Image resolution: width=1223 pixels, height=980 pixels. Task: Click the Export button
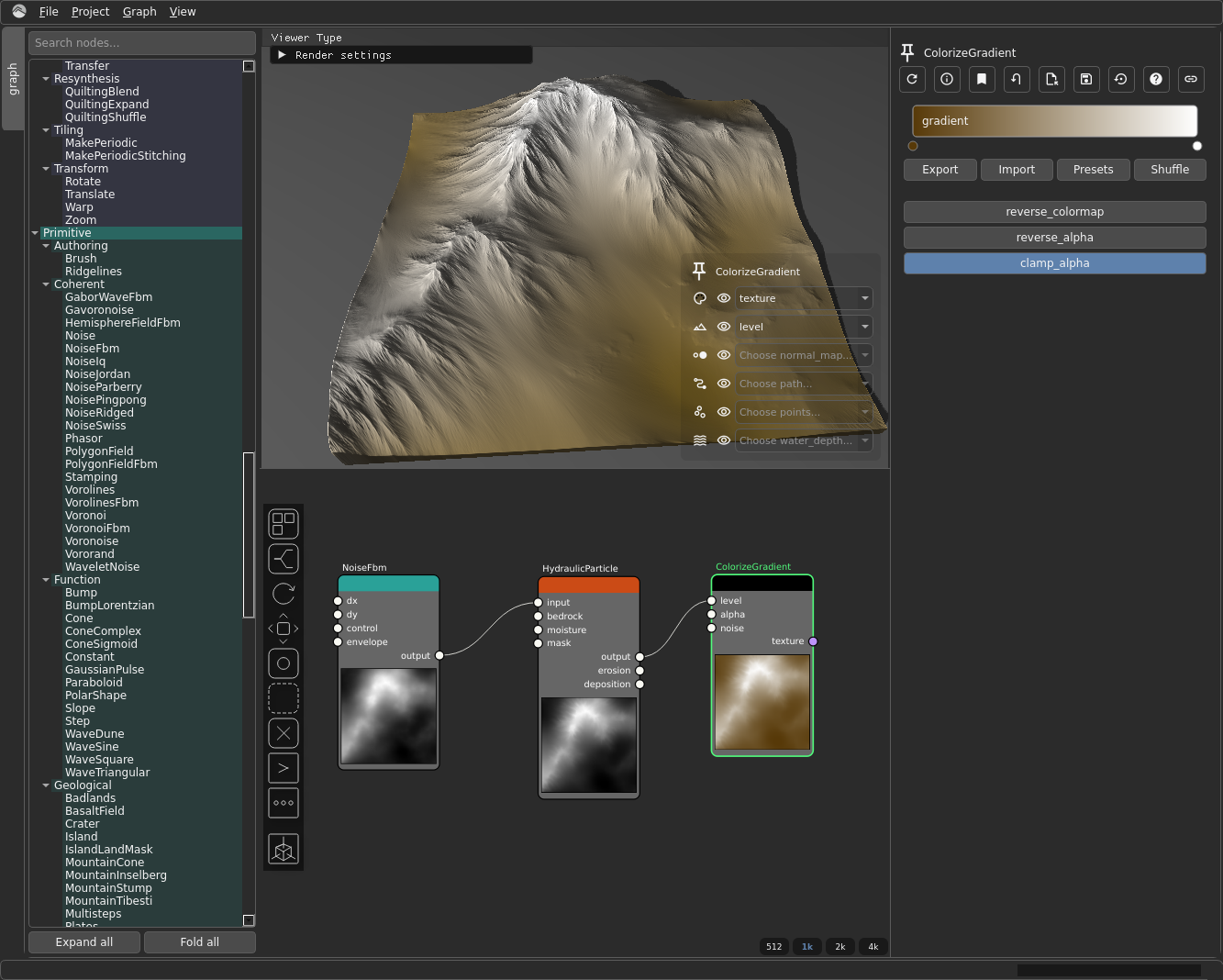(939, 170)
